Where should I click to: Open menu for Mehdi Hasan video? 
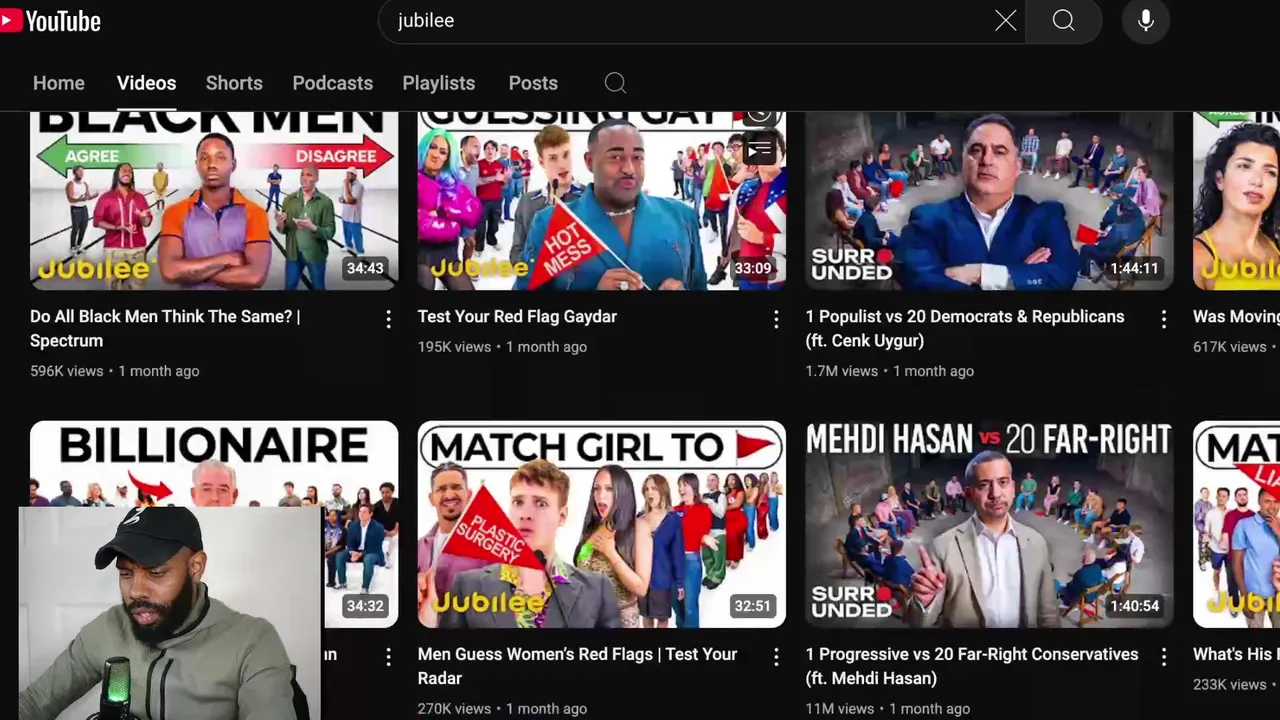click(x=1163, y=657)
